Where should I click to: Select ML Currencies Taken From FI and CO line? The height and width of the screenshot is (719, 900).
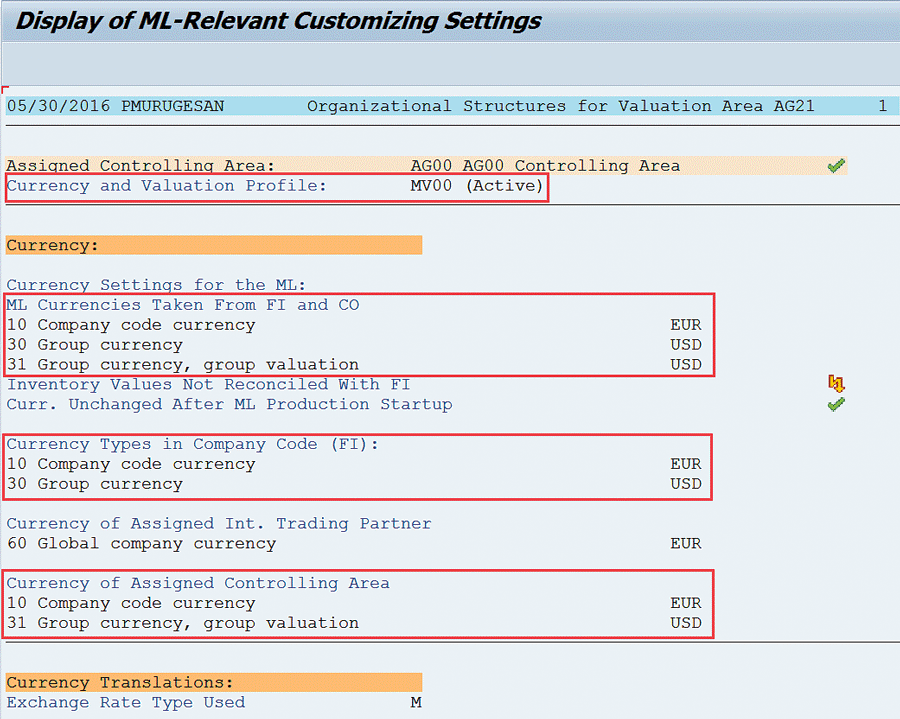tap(182, 305)
